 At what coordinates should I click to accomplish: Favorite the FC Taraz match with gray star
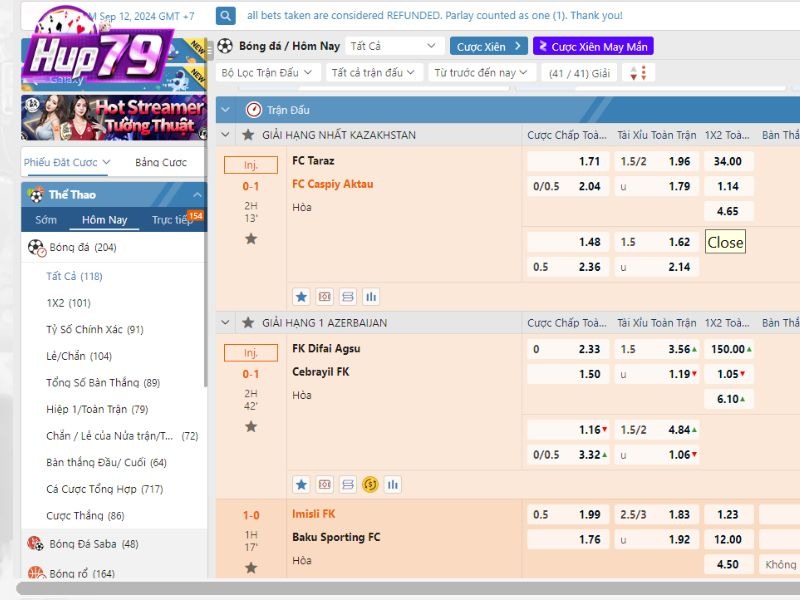[251, 238]
